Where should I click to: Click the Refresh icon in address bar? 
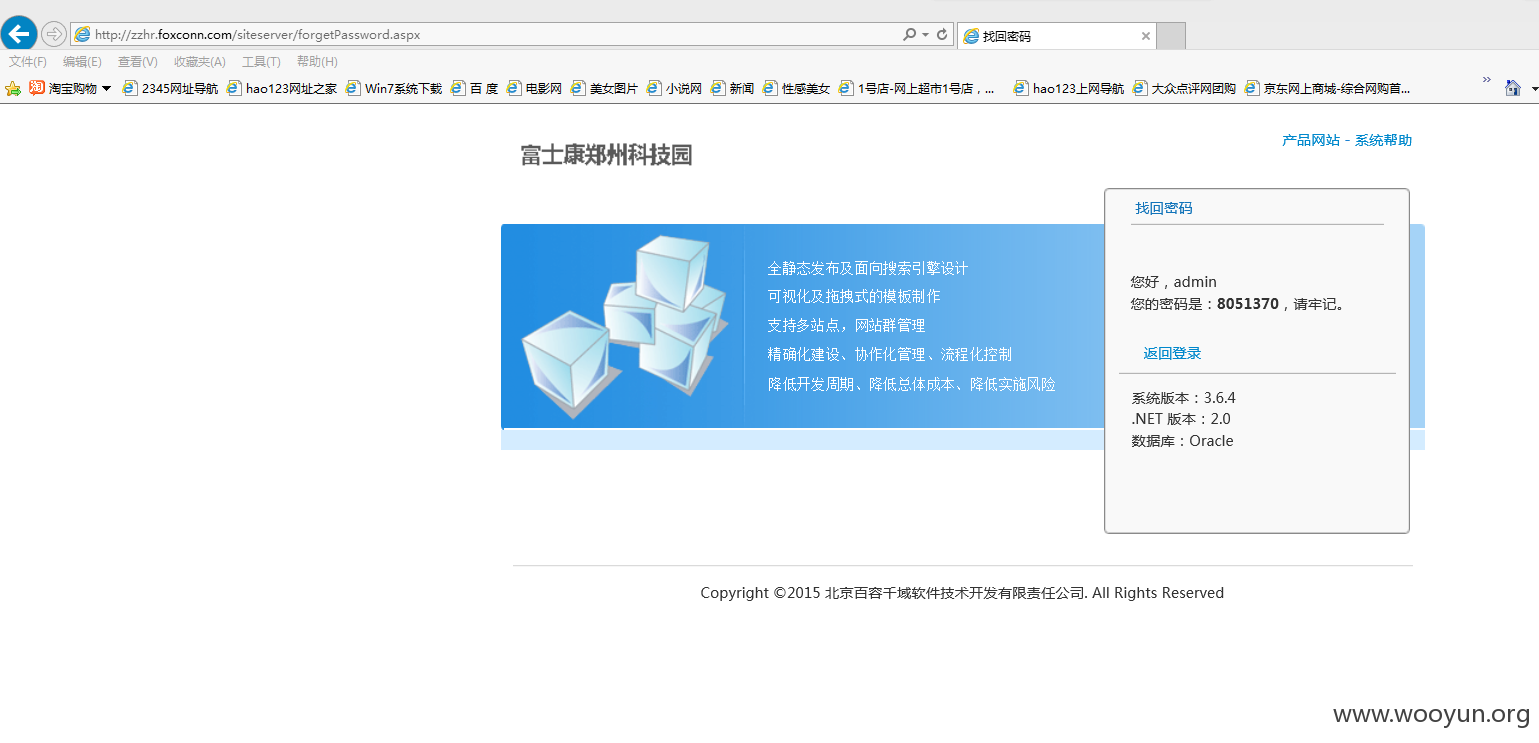pos(942,34)
